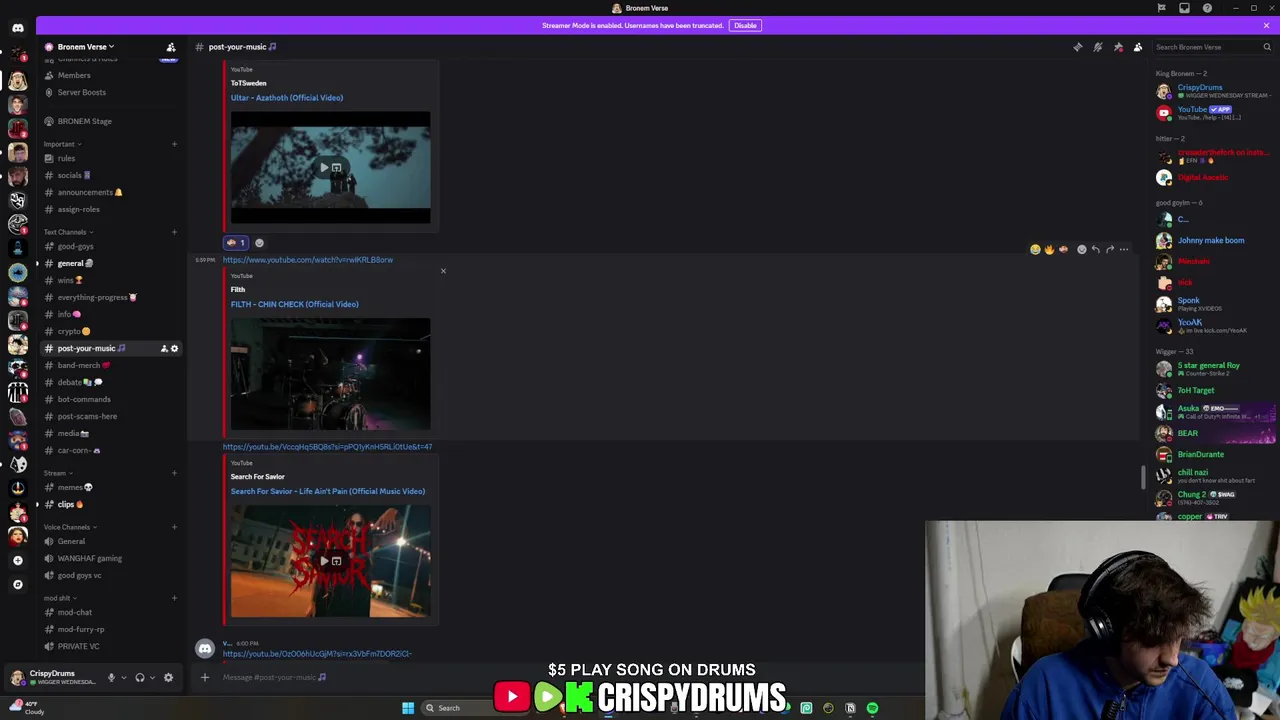
Task: Add a Server plus icon
Action: pyautogui.click(x=18, y=560)
